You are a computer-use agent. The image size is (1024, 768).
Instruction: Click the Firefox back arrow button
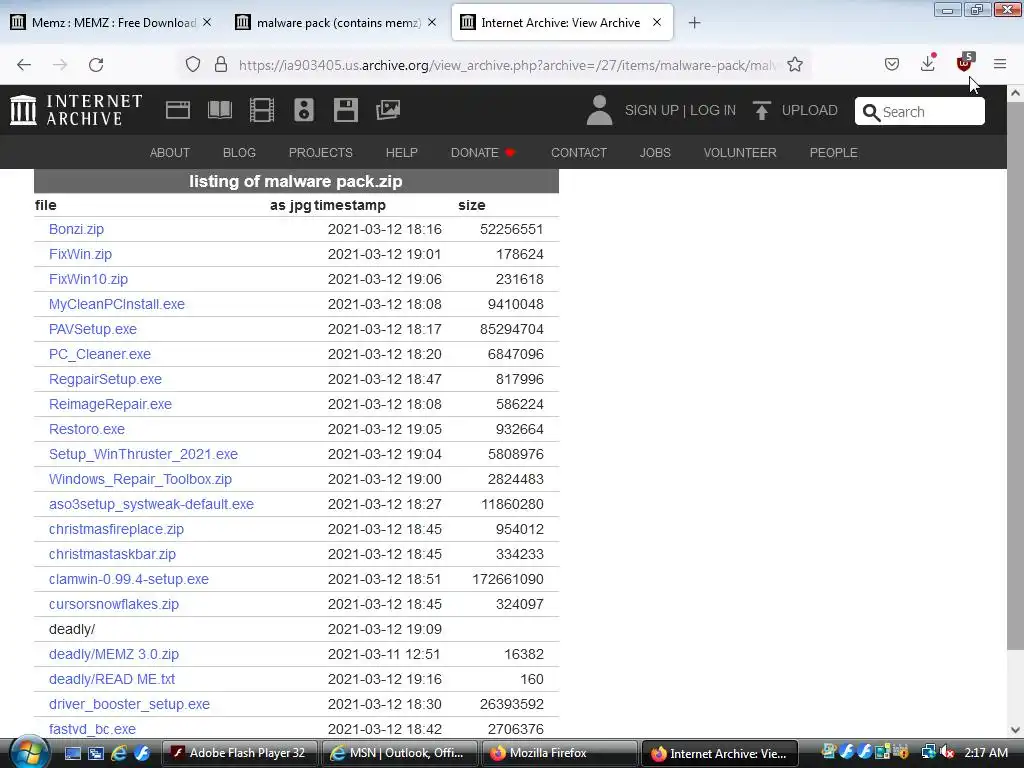click(x=24, y=64)
